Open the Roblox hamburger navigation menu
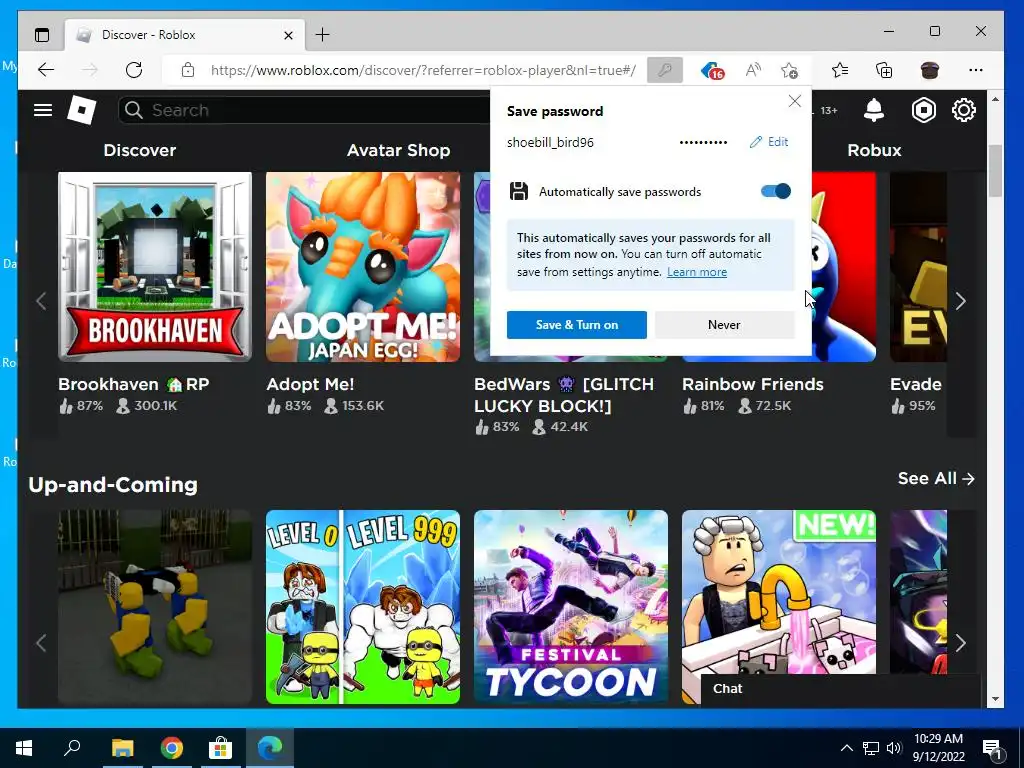This screenshot has width=1024, height=768. click(43, 110)
